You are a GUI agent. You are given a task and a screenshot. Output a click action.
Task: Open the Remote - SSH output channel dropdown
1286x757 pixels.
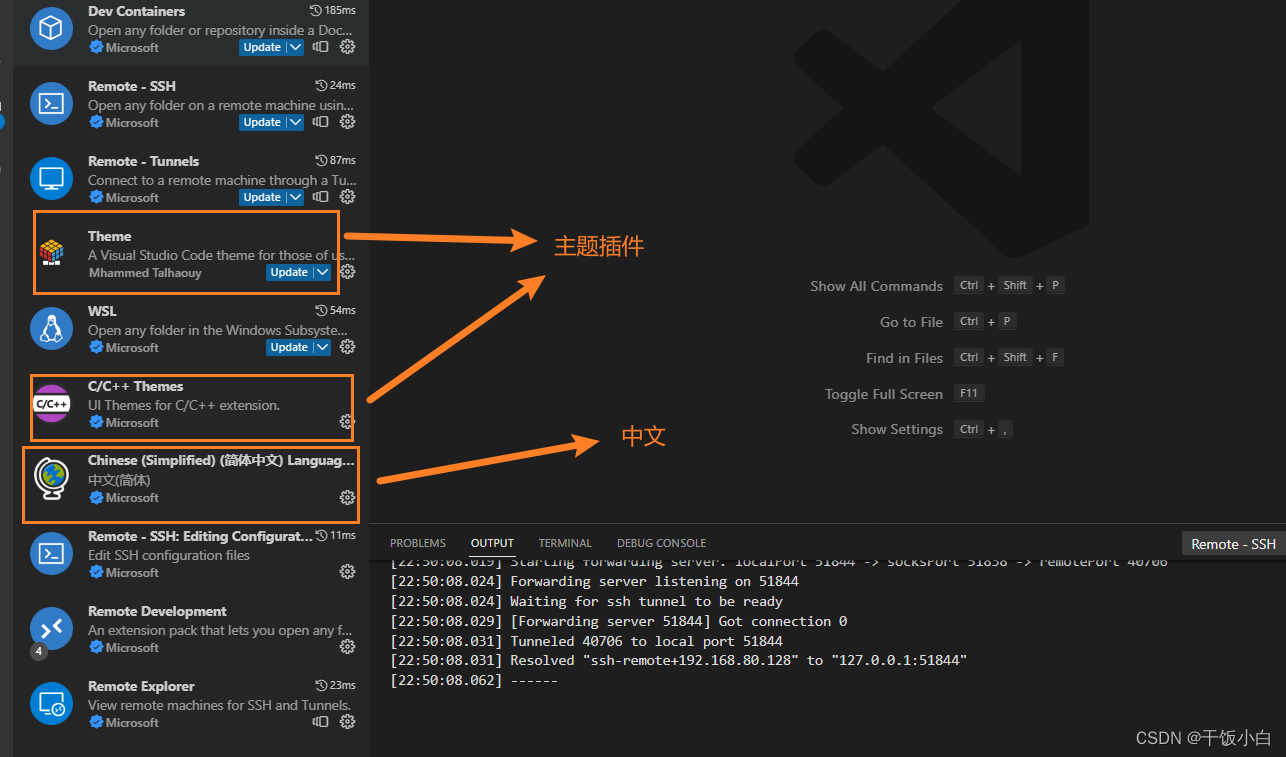click(x=1234, y=544)
